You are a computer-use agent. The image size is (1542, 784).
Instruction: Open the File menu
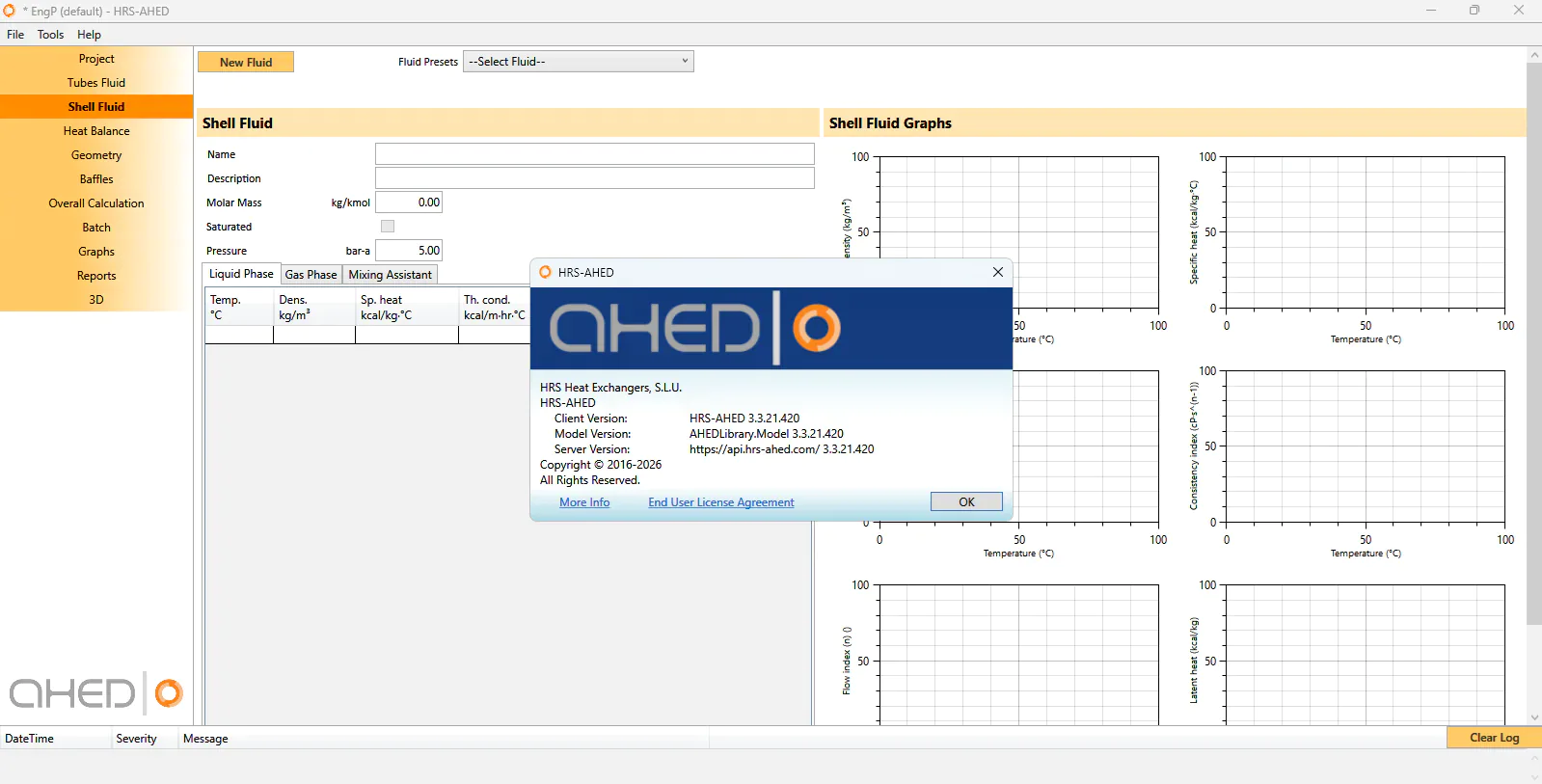[x=15, y=35]
